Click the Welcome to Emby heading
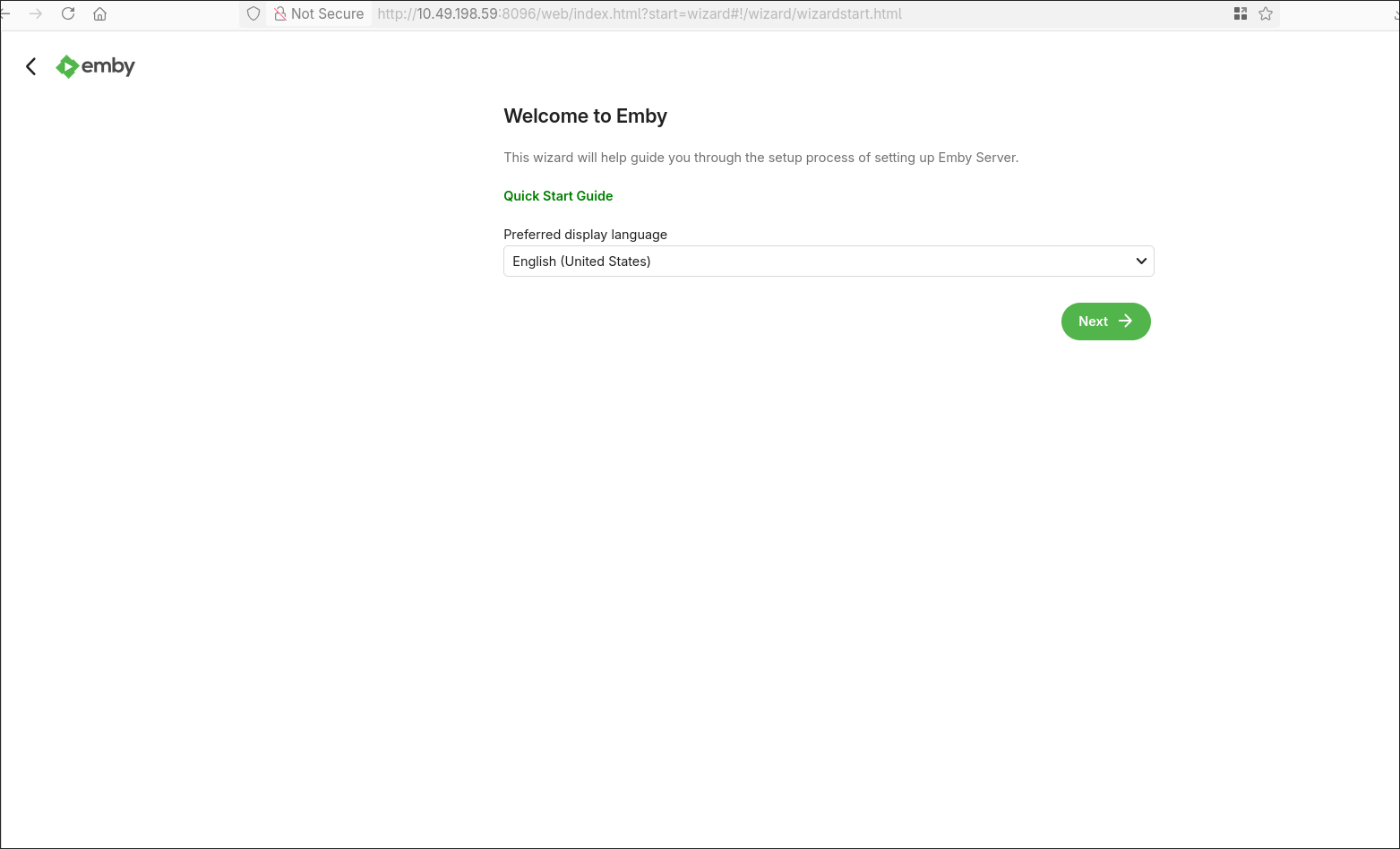The image size is (1400, 849). click(585, 116)
